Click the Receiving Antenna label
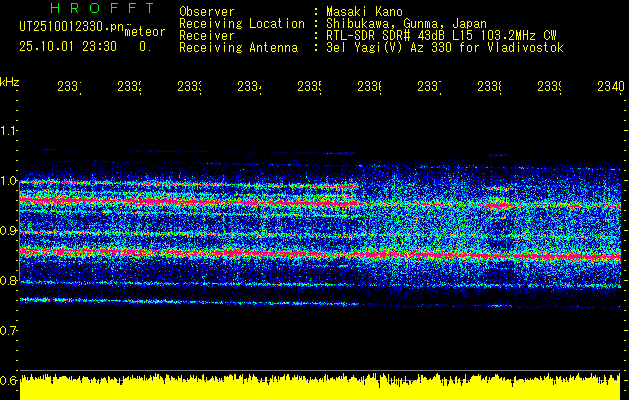 click(x=238, y=48)
